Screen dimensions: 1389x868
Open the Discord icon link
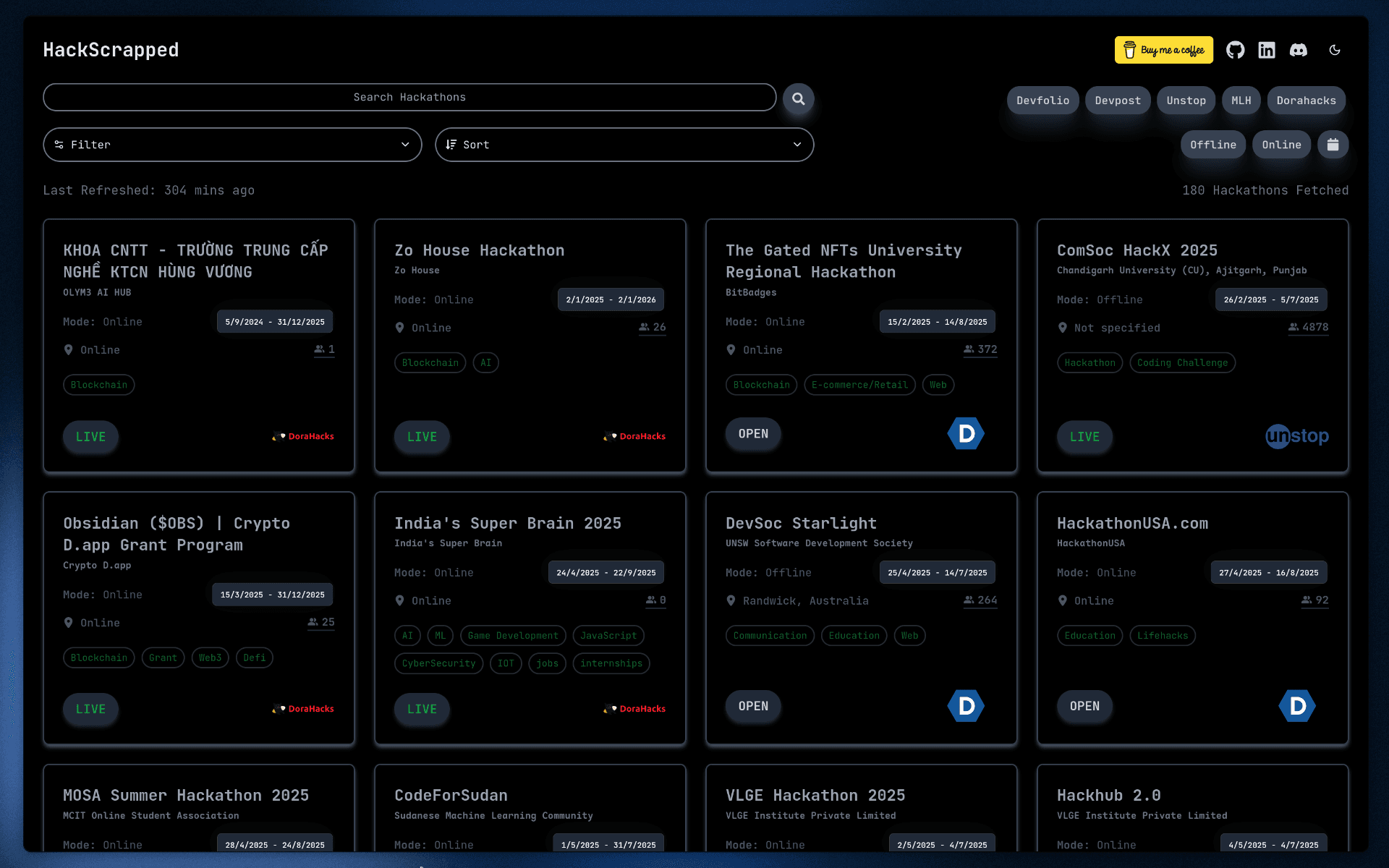pos(1298,50)
